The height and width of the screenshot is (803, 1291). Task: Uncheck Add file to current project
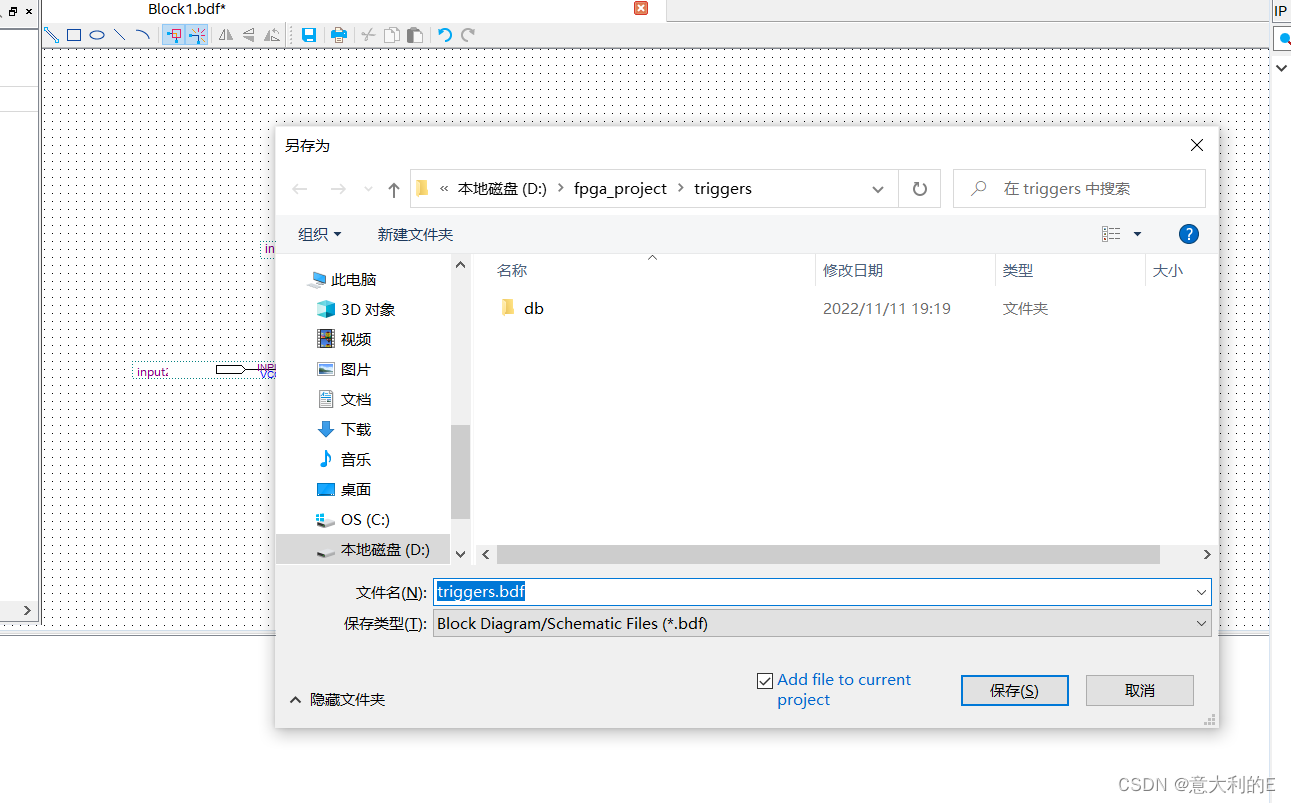point(765,679)
